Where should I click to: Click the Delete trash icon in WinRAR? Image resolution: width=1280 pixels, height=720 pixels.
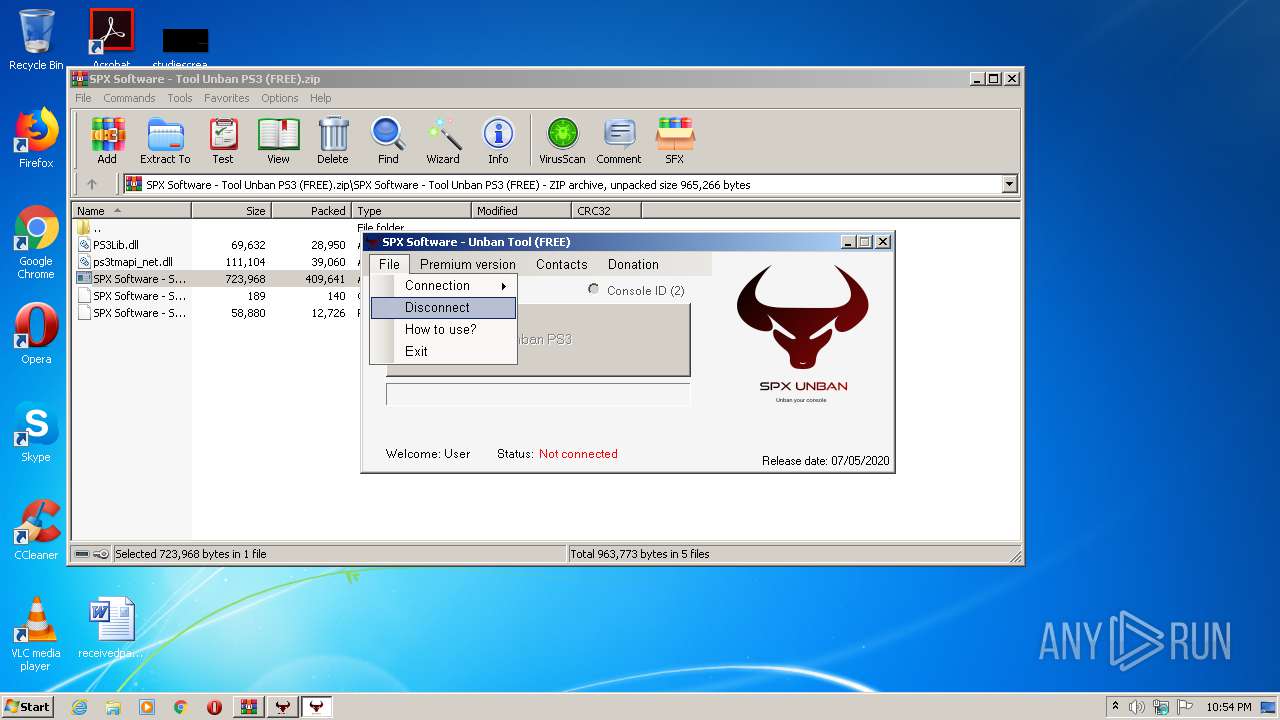pos(333,140)
